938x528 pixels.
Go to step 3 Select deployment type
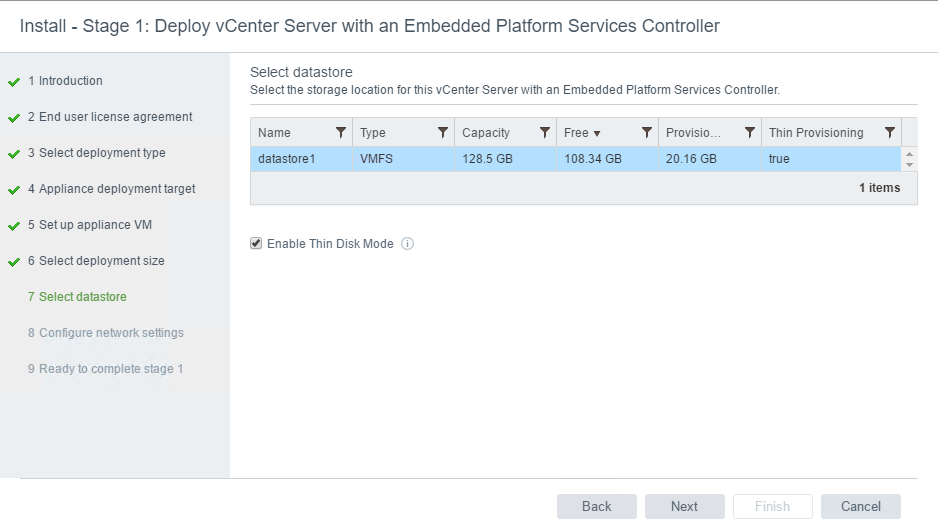(x=96, y=152)
